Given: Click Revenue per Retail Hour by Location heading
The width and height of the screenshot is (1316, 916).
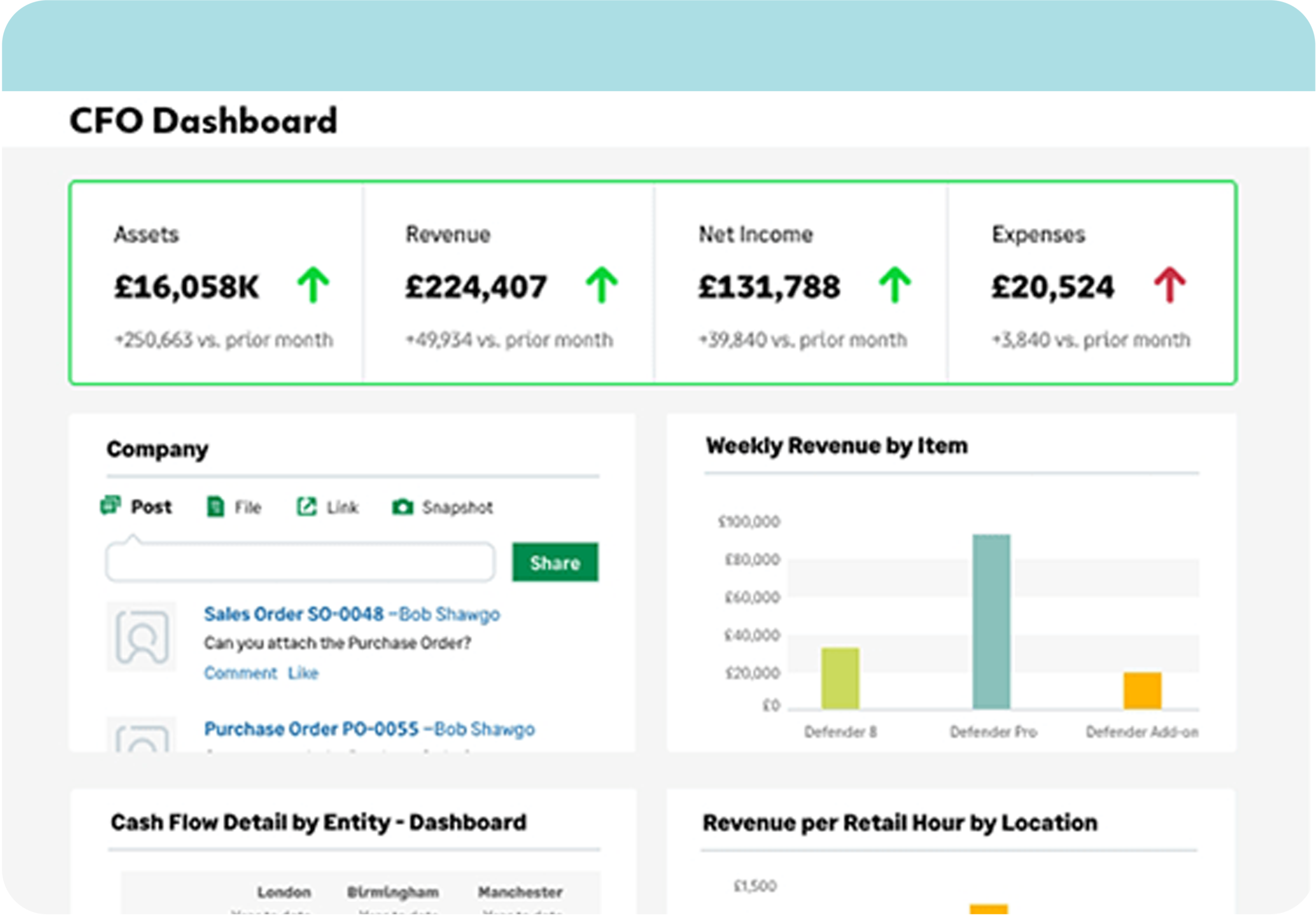Looking at the screenshot, I should tap(900, 822).
